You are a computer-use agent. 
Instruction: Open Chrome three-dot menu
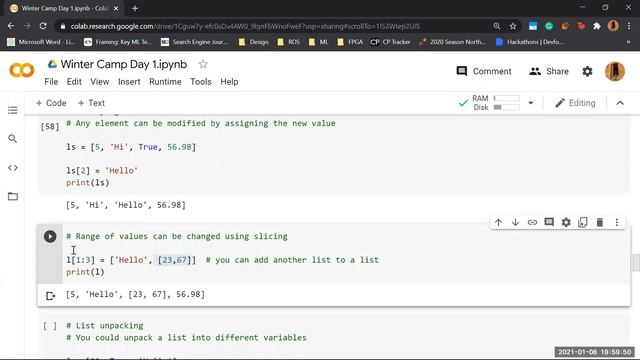[629, 26]
